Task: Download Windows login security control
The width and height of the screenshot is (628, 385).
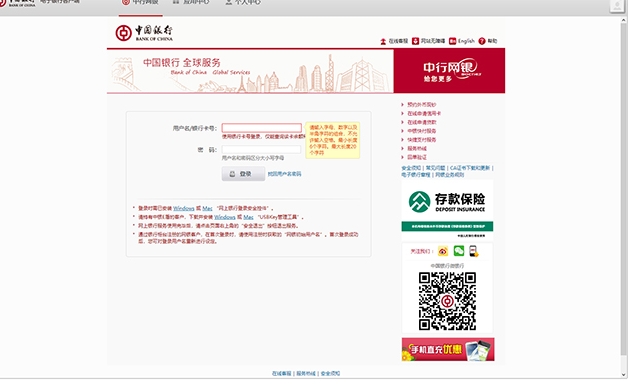Action: [183, 208]
